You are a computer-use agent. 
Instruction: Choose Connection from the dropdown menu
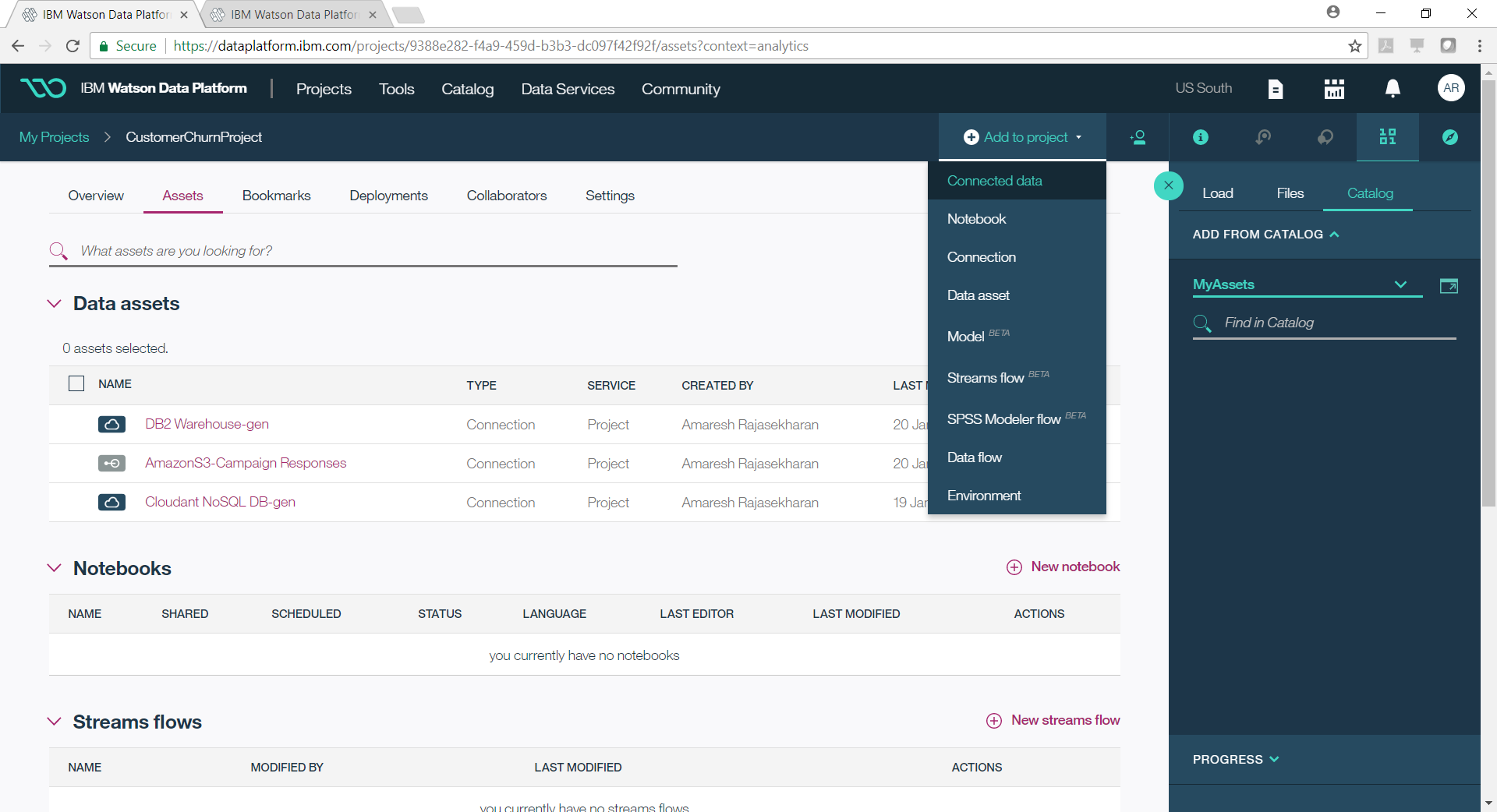pyautogui.click(x=1017, y=257)
